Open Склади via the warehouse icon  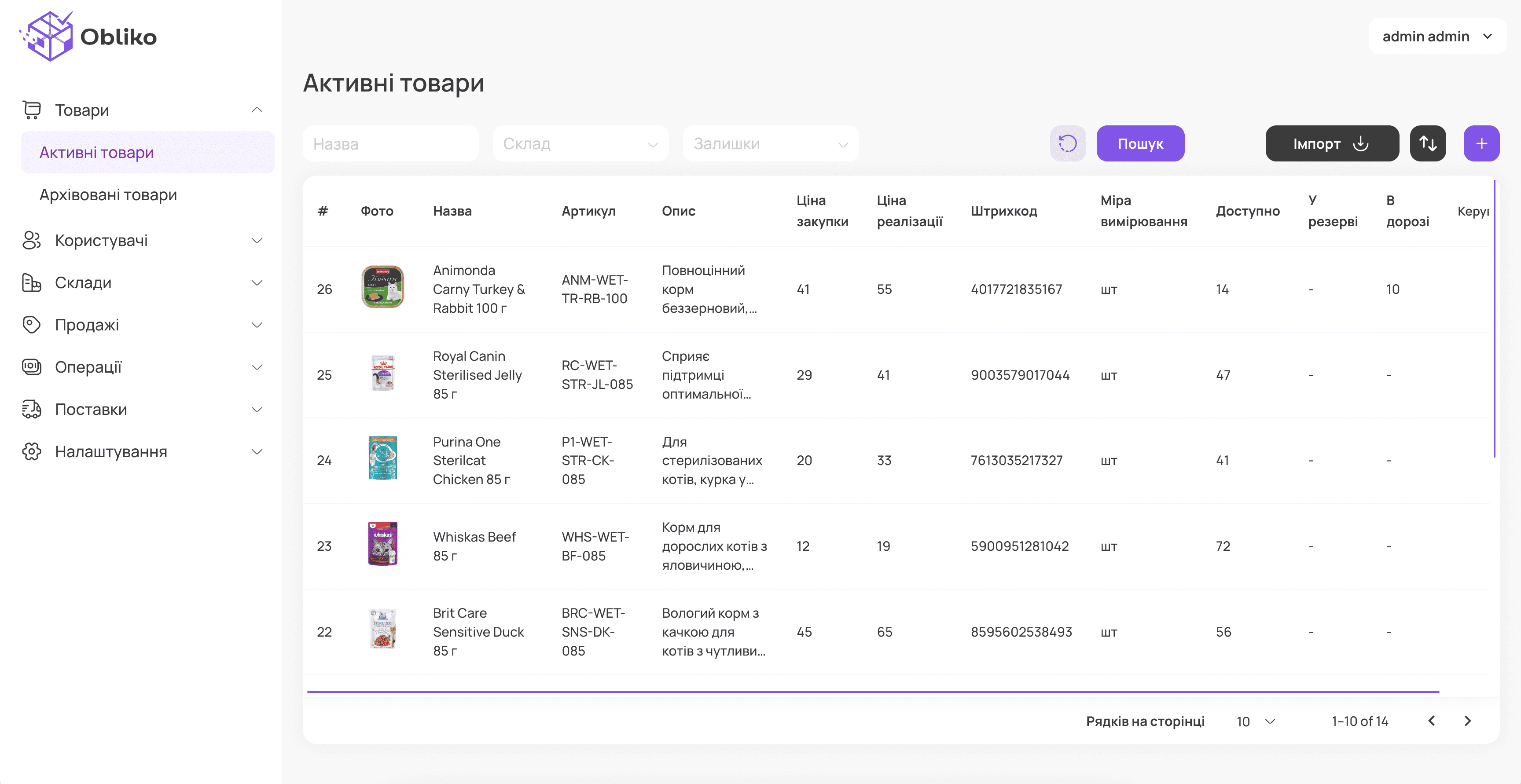[31, 282]
